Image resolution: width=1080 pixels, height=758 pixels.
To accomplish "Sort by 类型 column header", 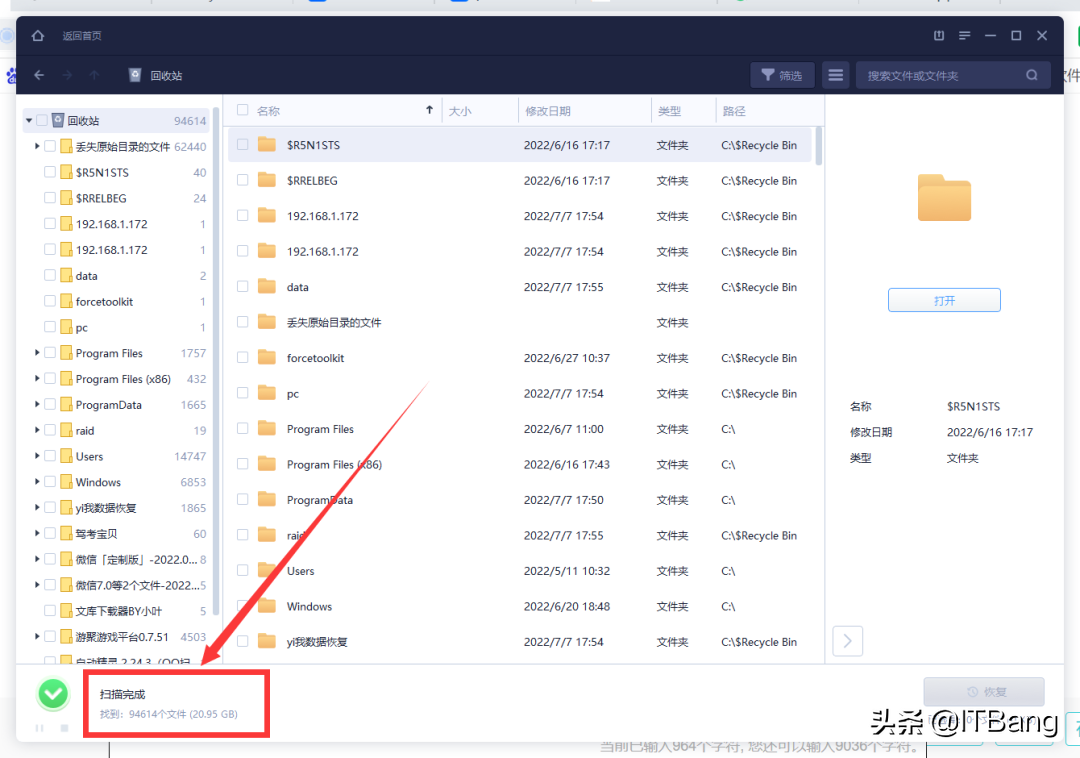I will pyautogui.click(x=669, y=111).
